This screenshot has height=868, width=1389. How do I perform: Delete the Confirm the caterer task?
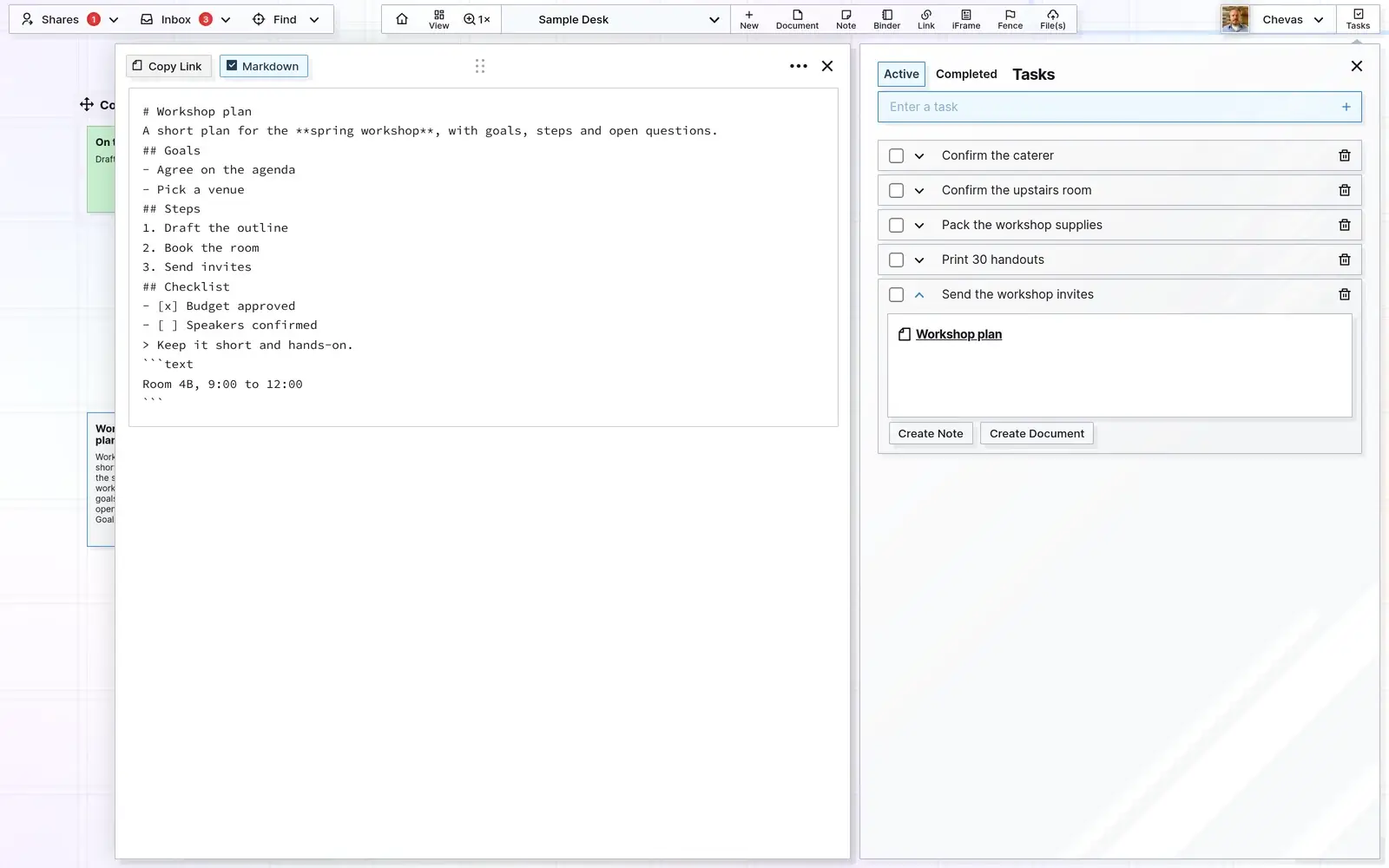coord(1345,155)
